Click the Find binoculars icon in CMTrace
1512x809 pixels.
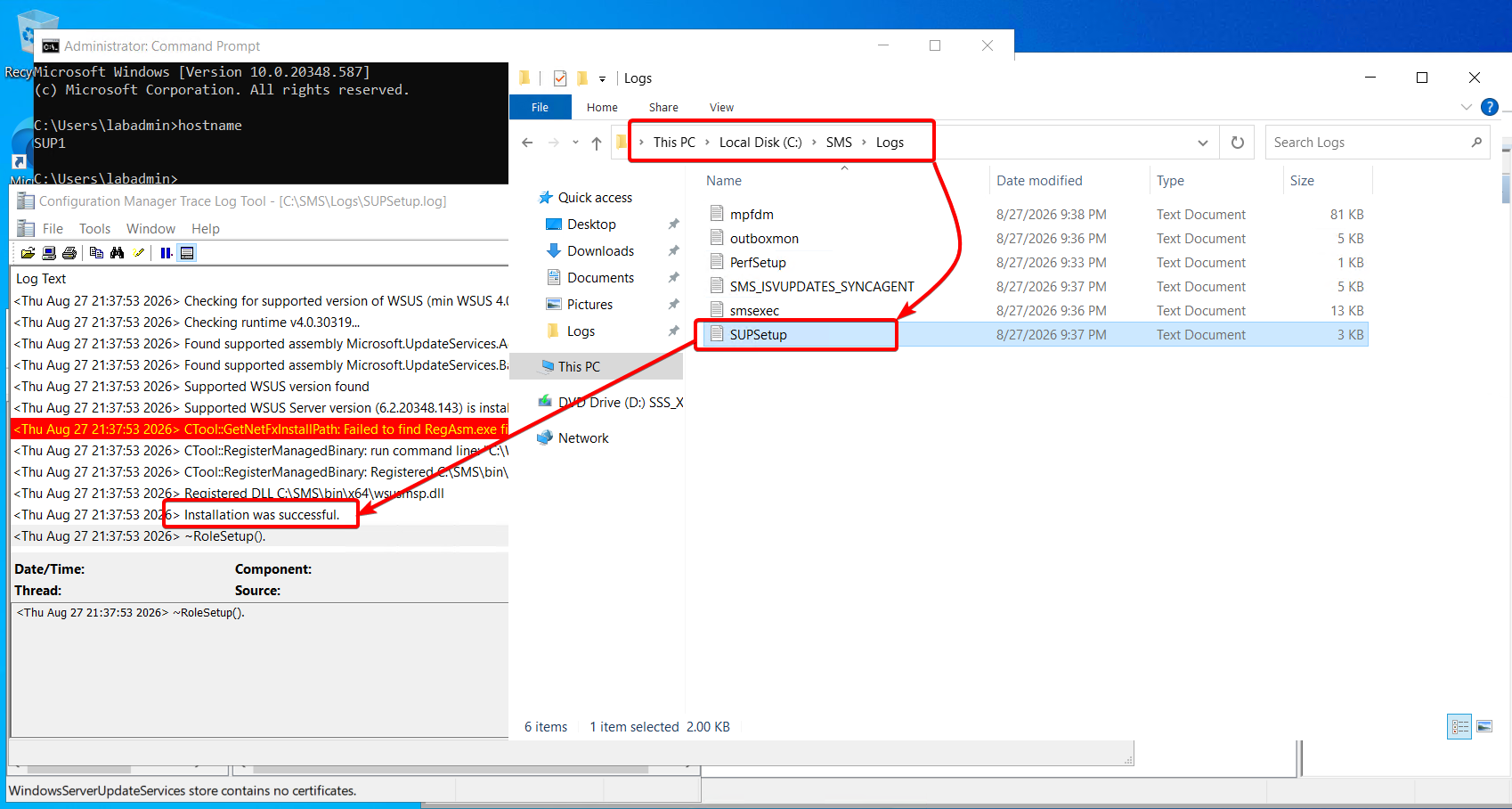coord(118,253)
